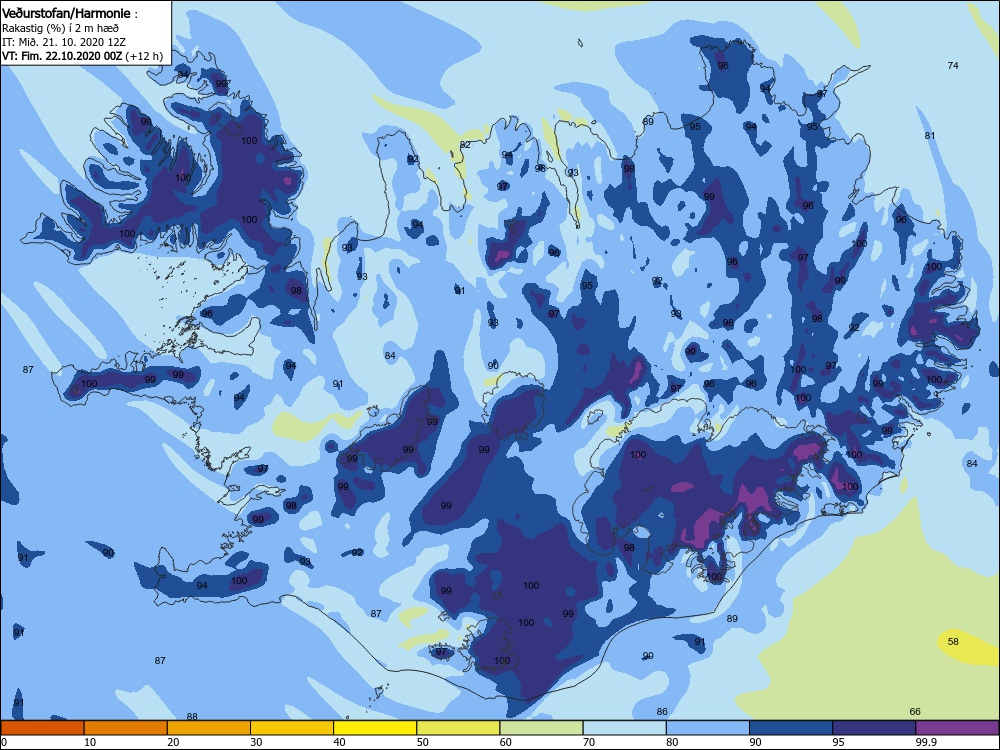
Task: Choose the 70–80 pale blue legend swatch
Action: coord(624,728)
